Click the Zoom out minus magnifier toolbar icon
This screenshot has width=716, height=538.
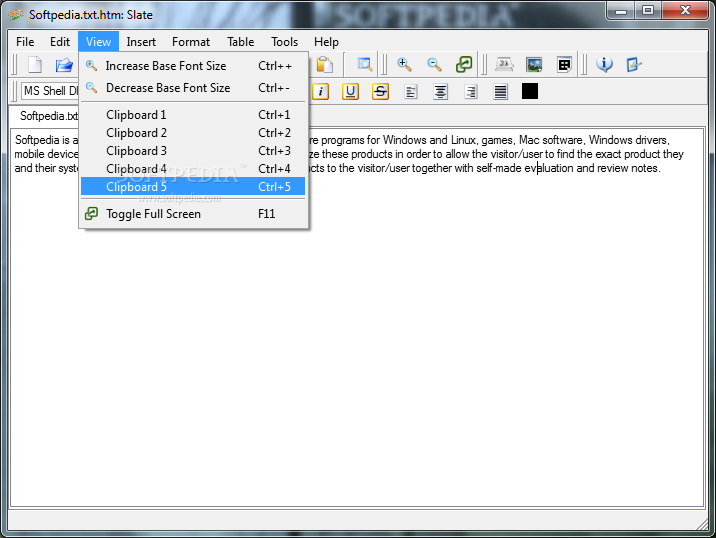[x=434, y=65]
